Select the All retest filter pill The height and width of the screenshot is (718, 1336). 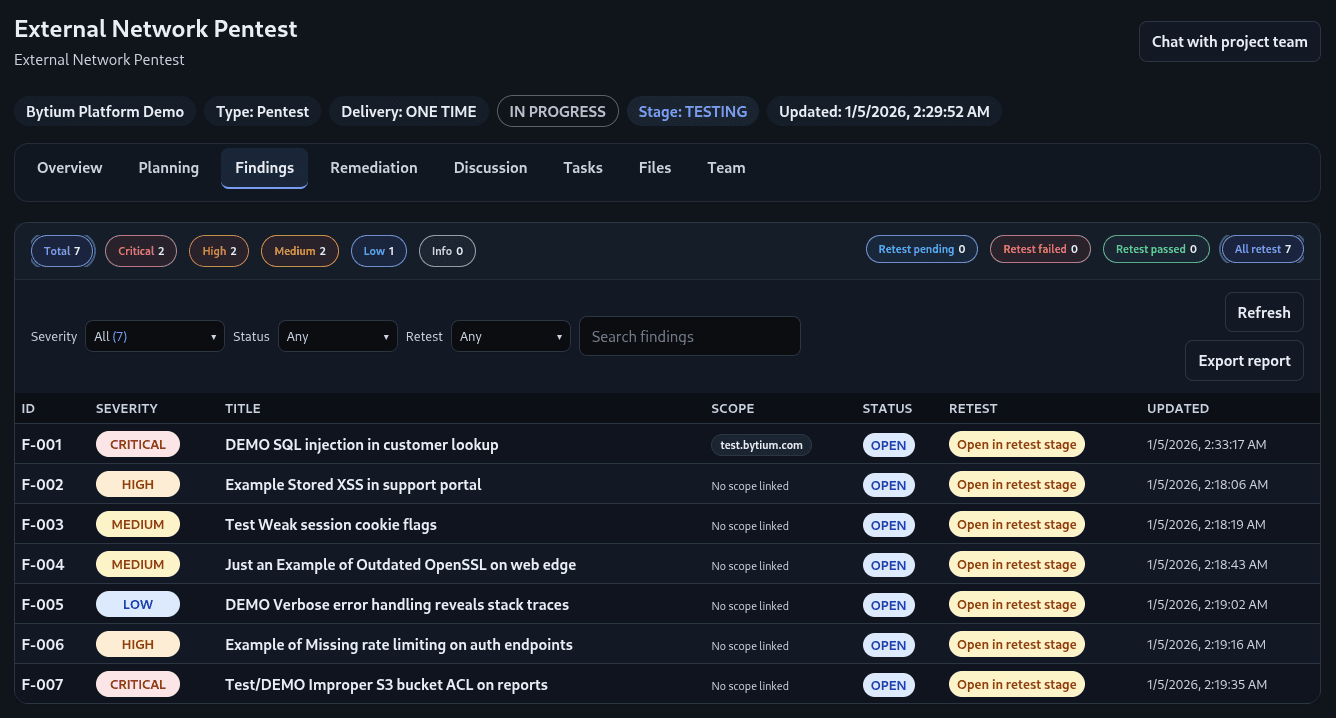click(1262, 248)
